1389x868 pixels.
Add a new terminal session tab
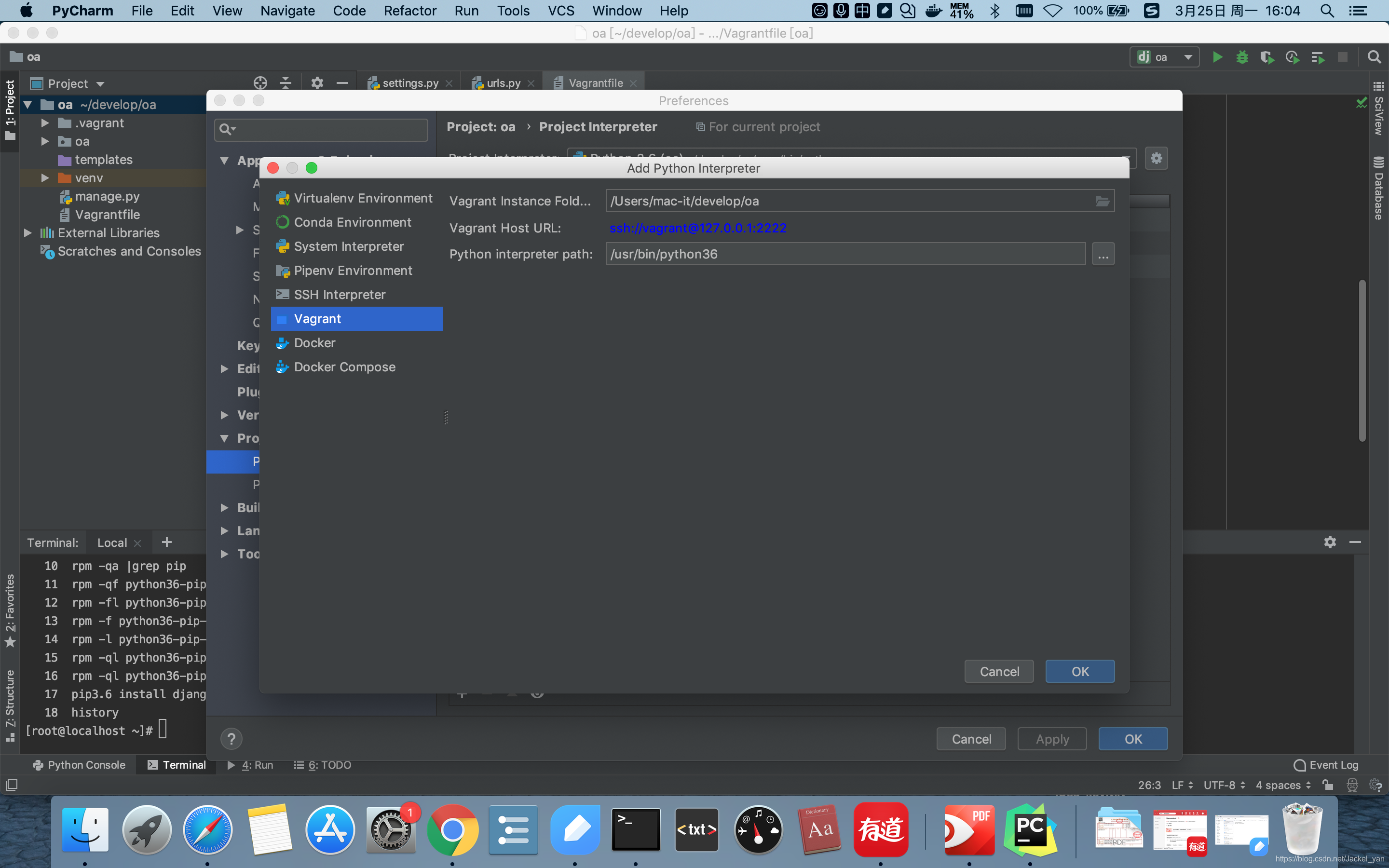point(166,542)
